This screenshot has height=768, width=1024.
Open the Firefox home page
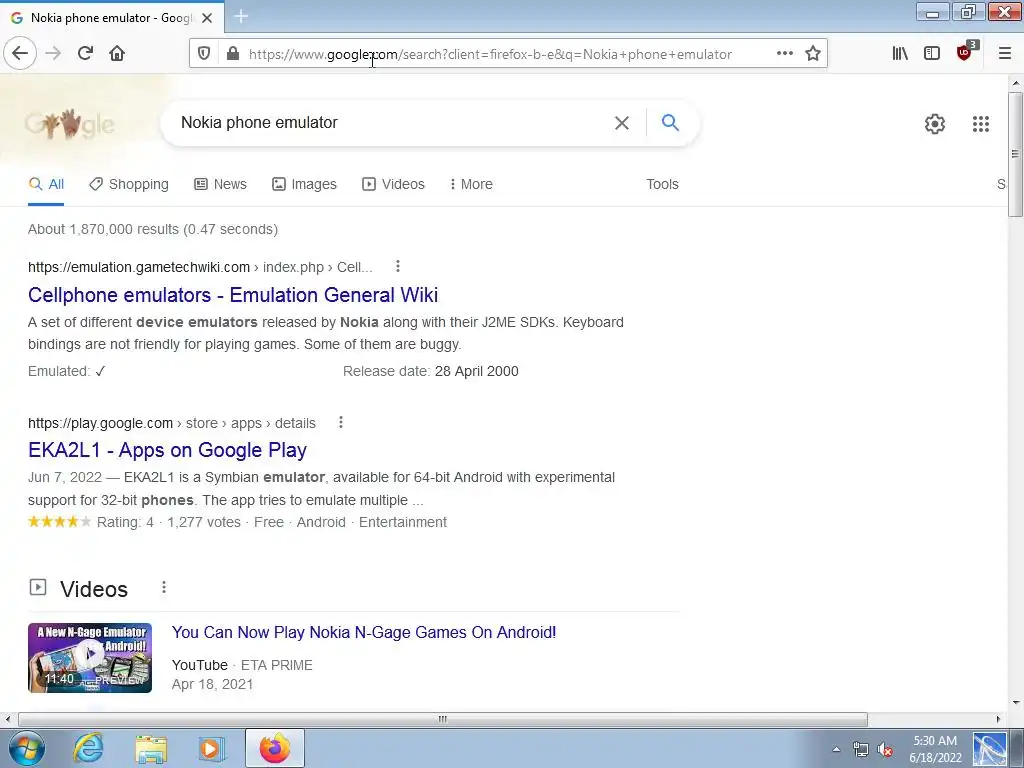[x=117, y=54]
